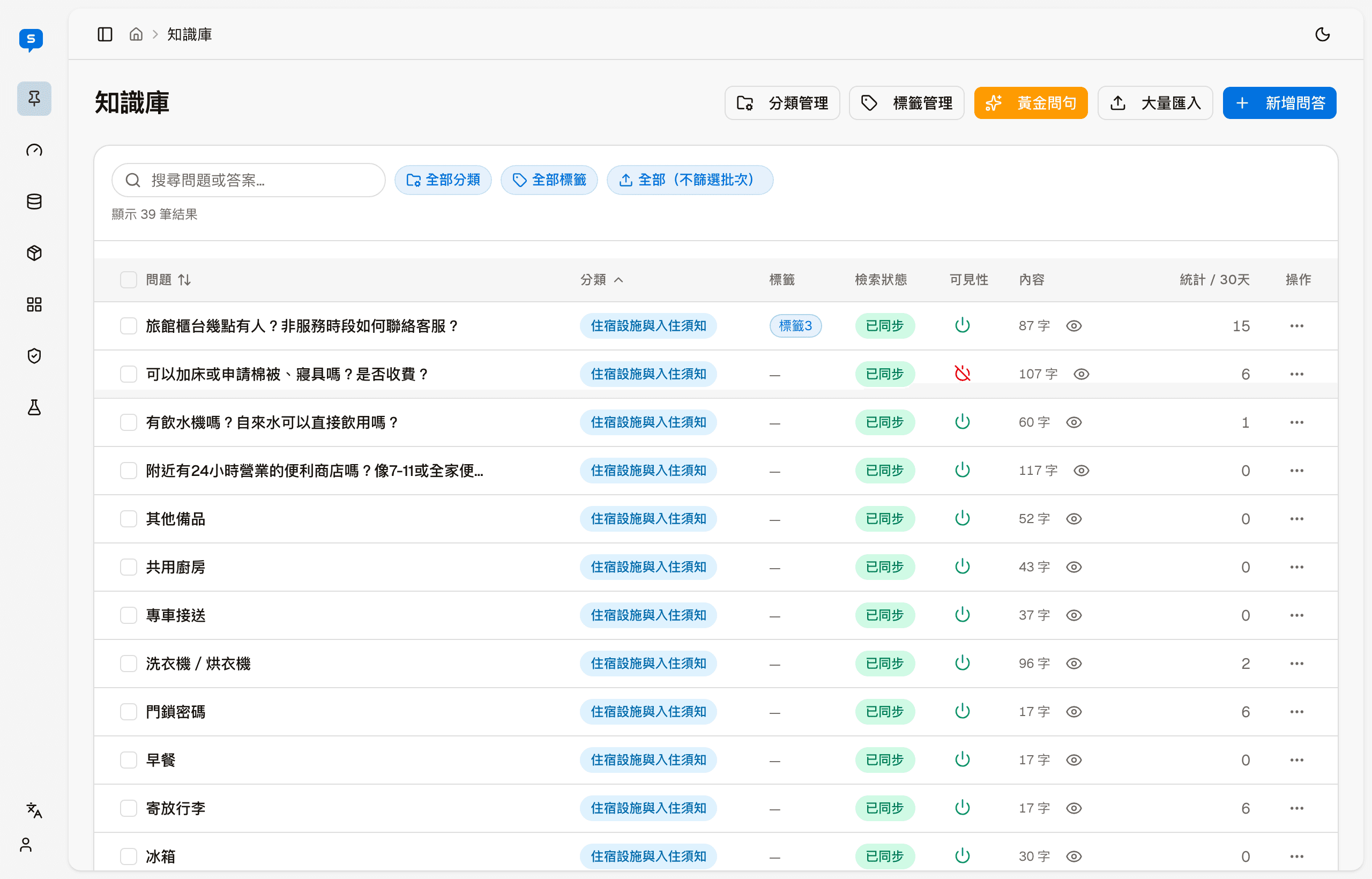Viewport: 1372px width, 879px height.
Task: Open the 全部標籤 tag filter
Action: pos(549,181)
